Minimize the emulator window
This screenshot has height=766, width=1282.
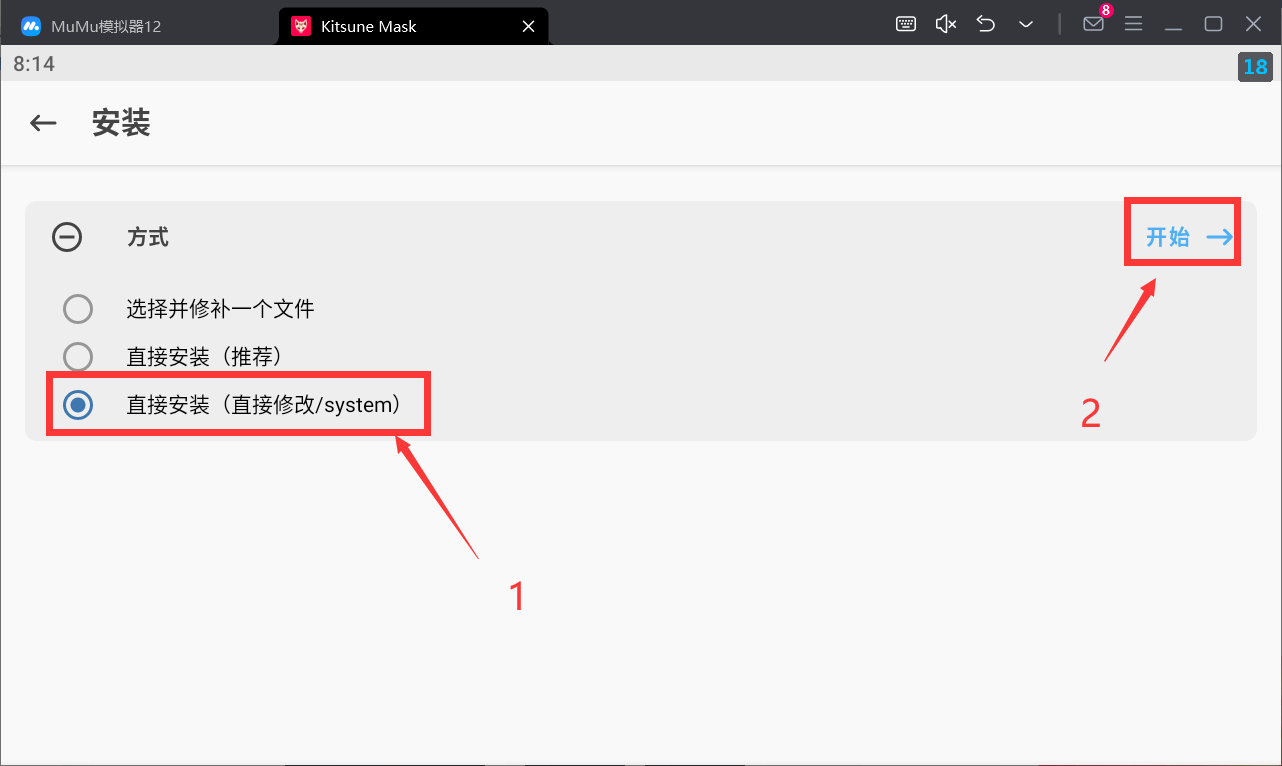point(1174,24)
